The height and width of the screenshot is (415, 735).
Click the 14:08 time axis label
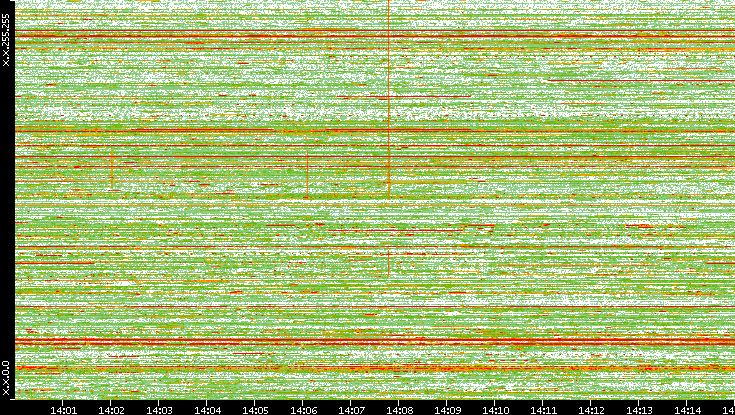point(399,410)
